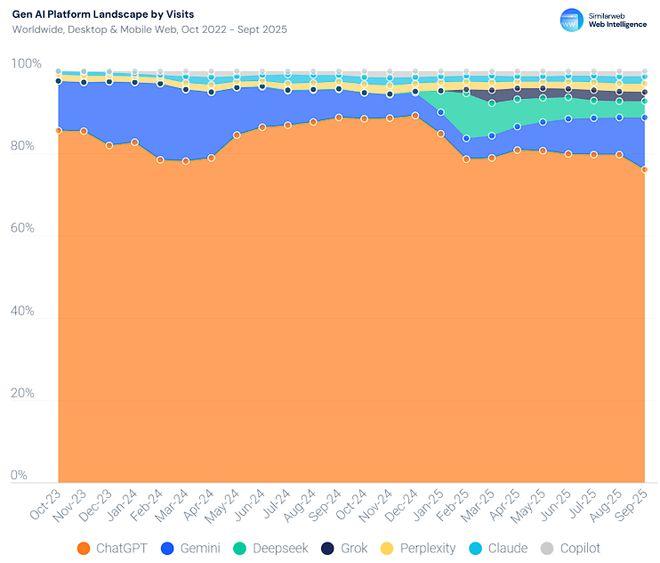The height and width of the screenshot is (563, 660).
Task: Click the 40% y-axis label
Action: point(26,312)
